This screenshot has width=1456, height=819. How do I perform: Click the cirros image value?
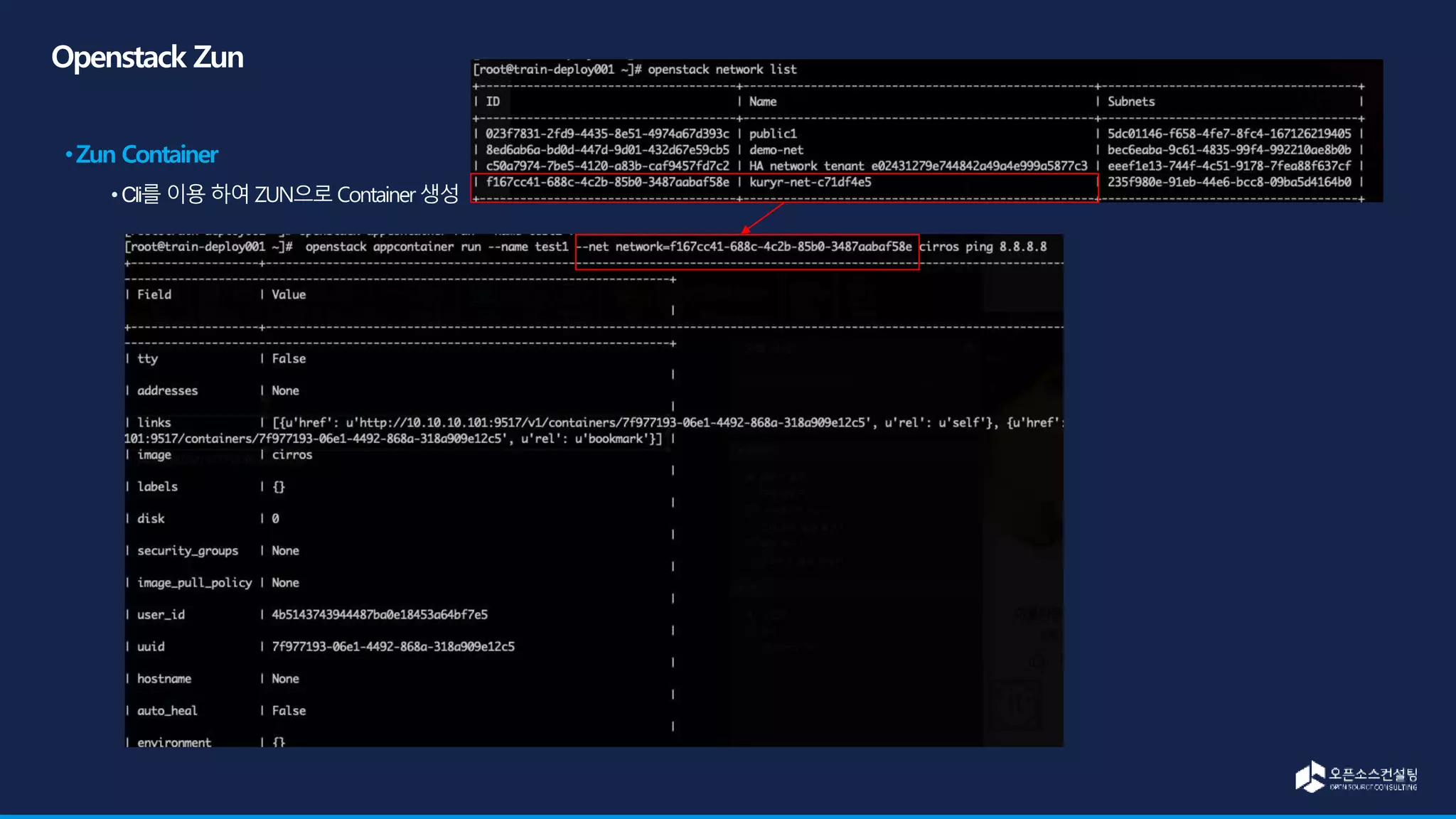click(x=291, y=454)
